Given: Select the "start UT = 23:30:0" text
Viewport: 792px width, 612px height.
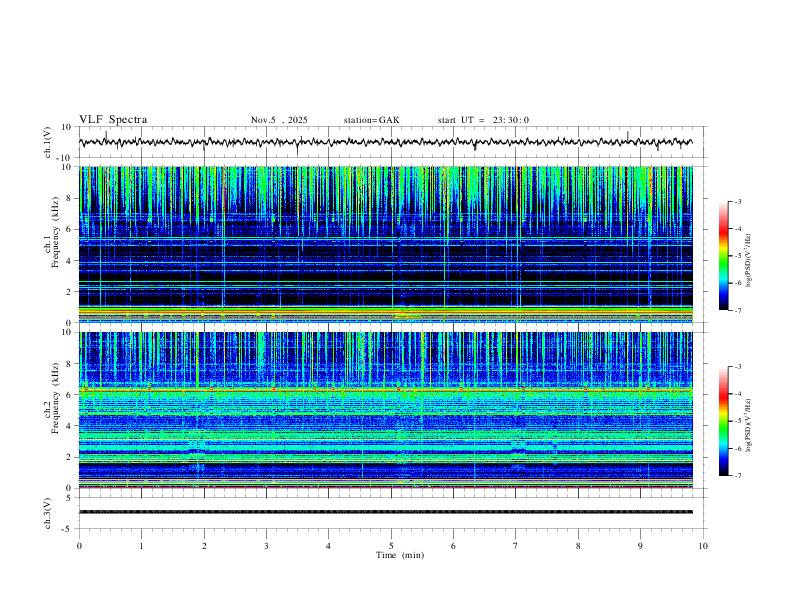Looking at the screenshot, I should [483, 120].
